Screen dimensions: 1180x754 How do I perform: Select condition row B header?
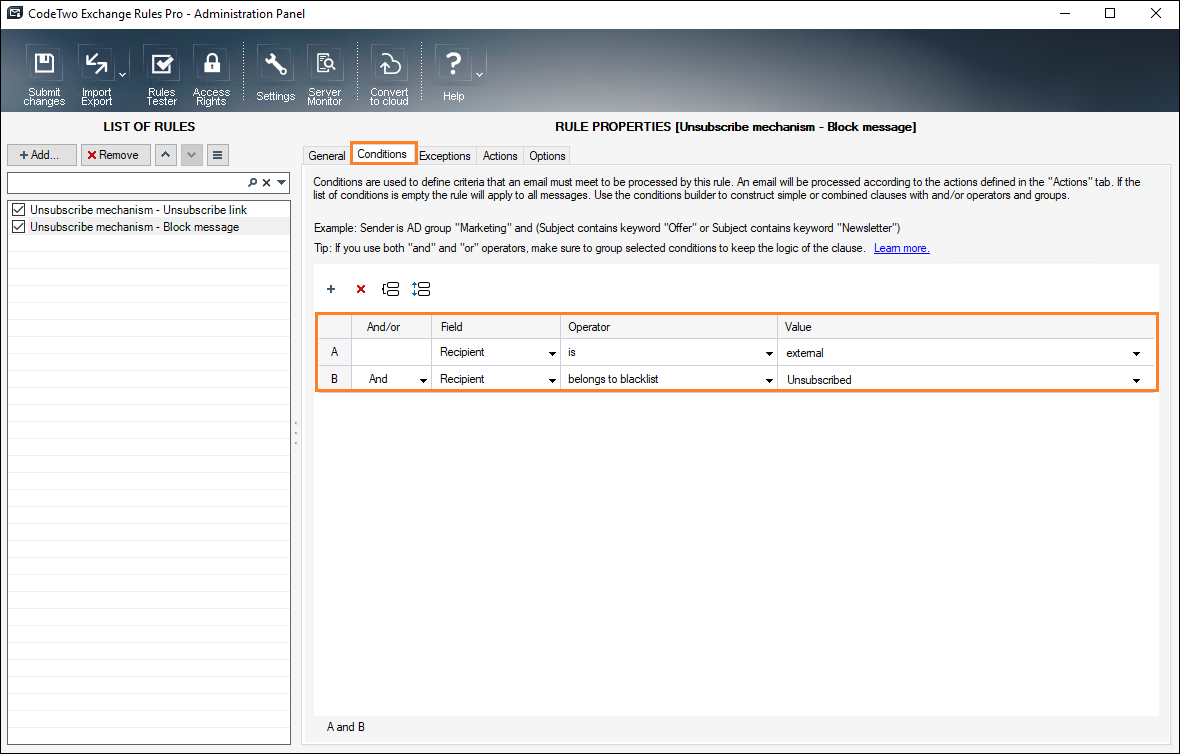click(x=334, y=379)
